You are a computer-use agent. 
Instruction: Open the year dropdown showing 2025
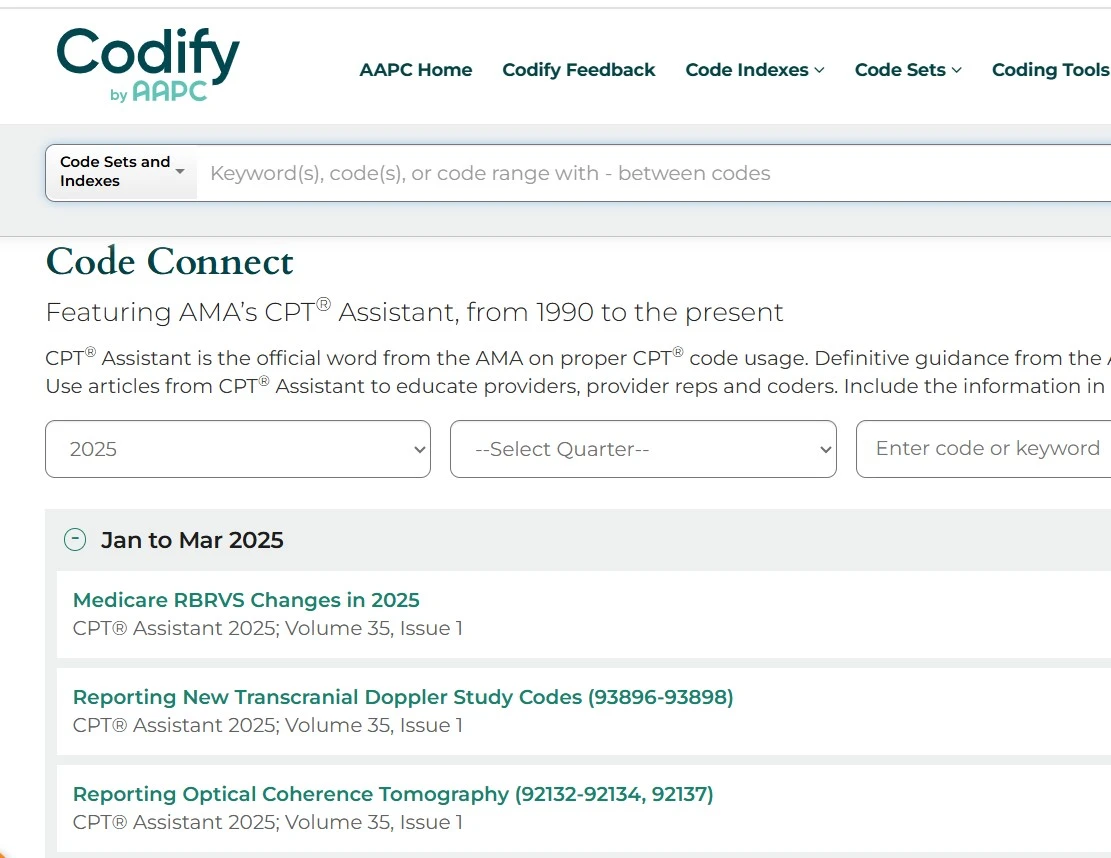point(237,449)
